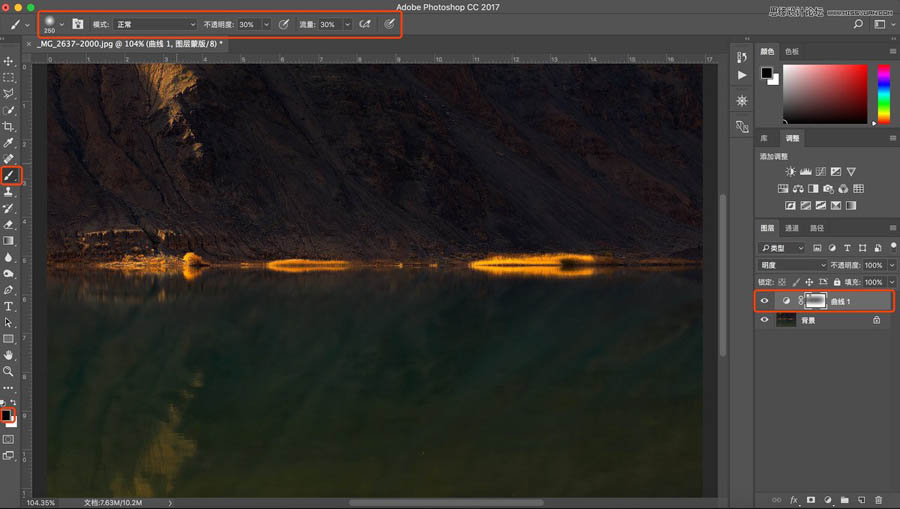The width and height of the screenshot is (900, 509).
Task: Toggle lock image pixels
Action: pyautogui.click(x=796, y=282)
